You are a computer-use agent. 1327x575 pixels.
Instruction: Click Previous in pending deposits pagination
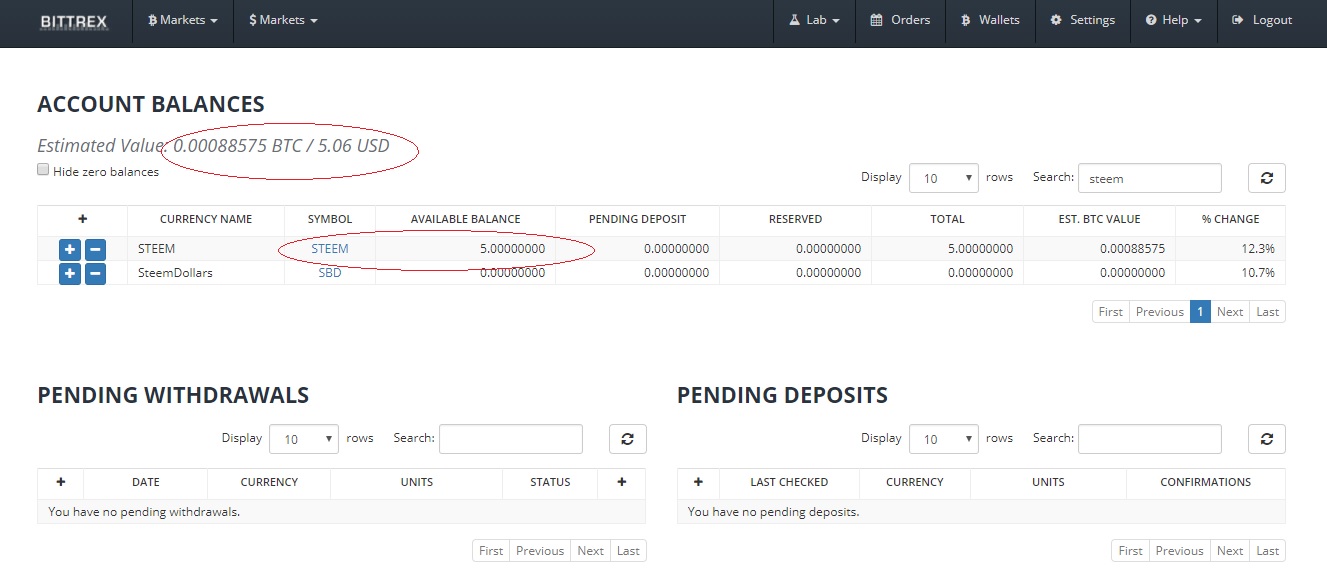pos(1179,551)
